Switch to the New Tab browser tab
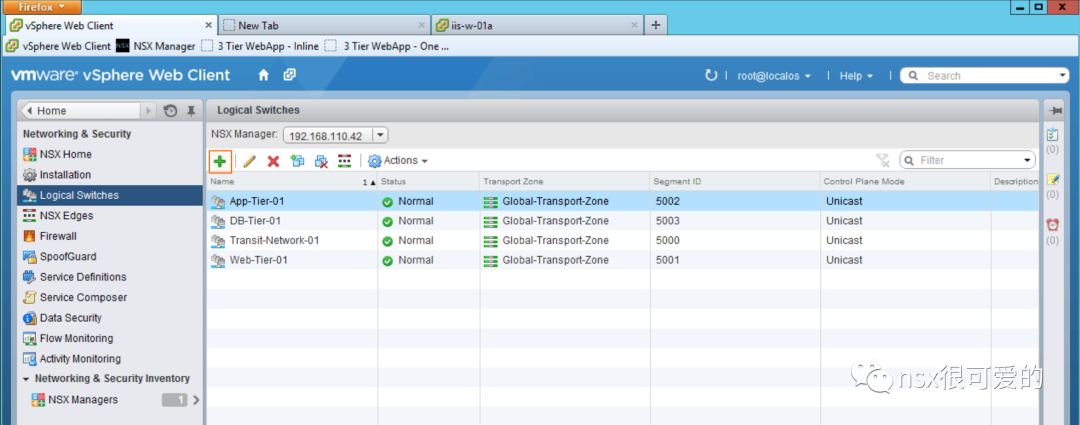Screen dimensions: 1080x425 (323, 25)
